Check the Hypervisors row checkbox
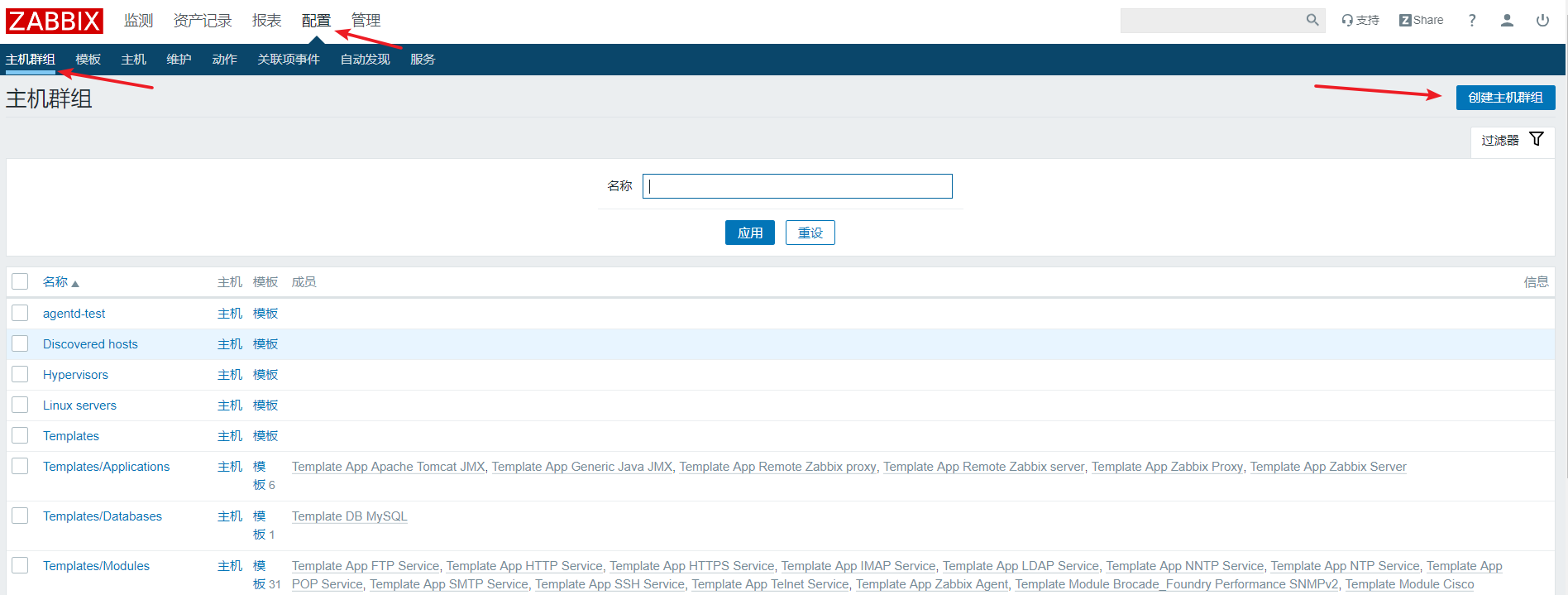The image size is (1568, 595). [x=20, y=374]
